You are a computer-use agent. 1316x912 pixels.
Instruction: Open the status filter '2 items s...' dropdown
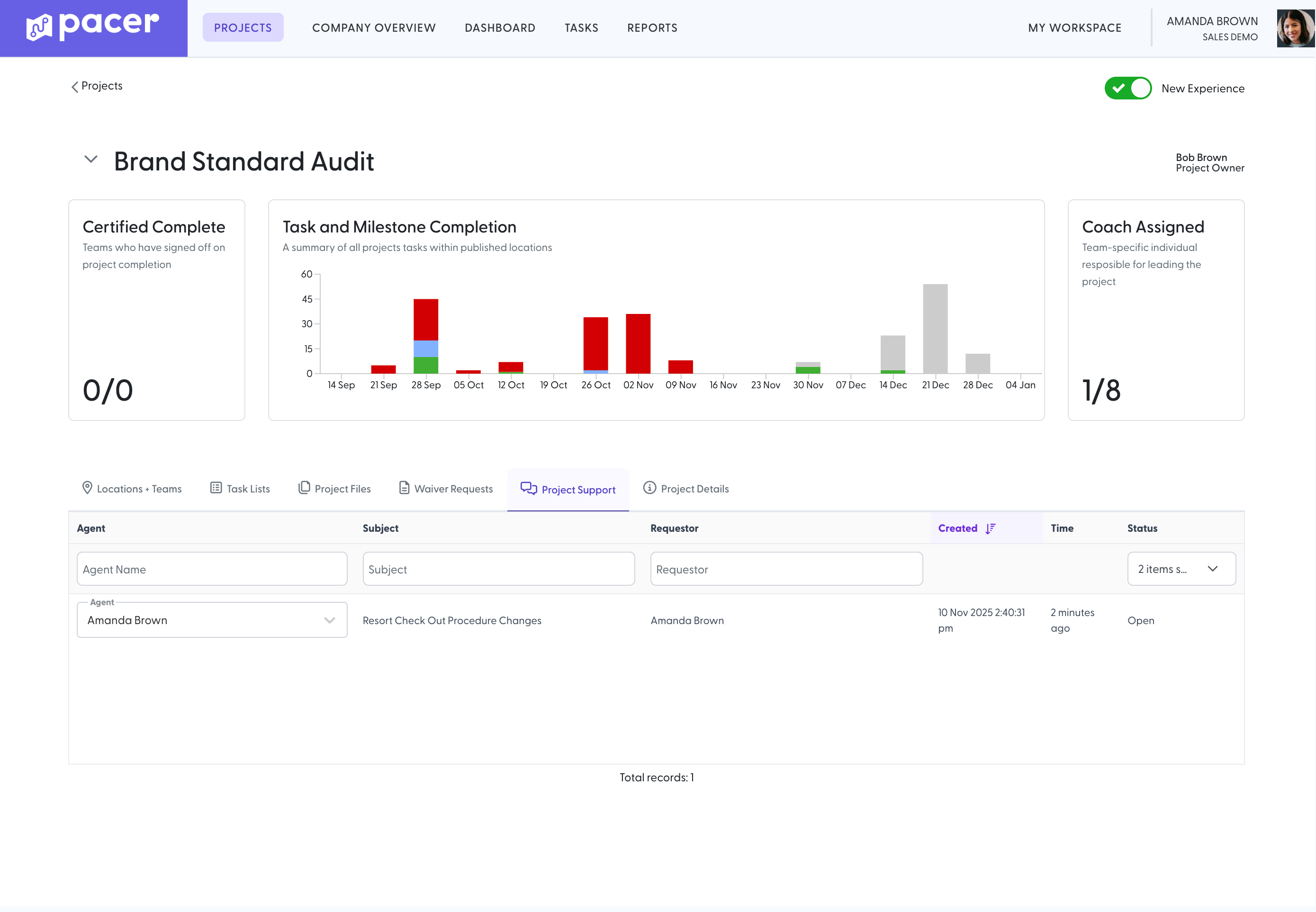coord(1181,569)
